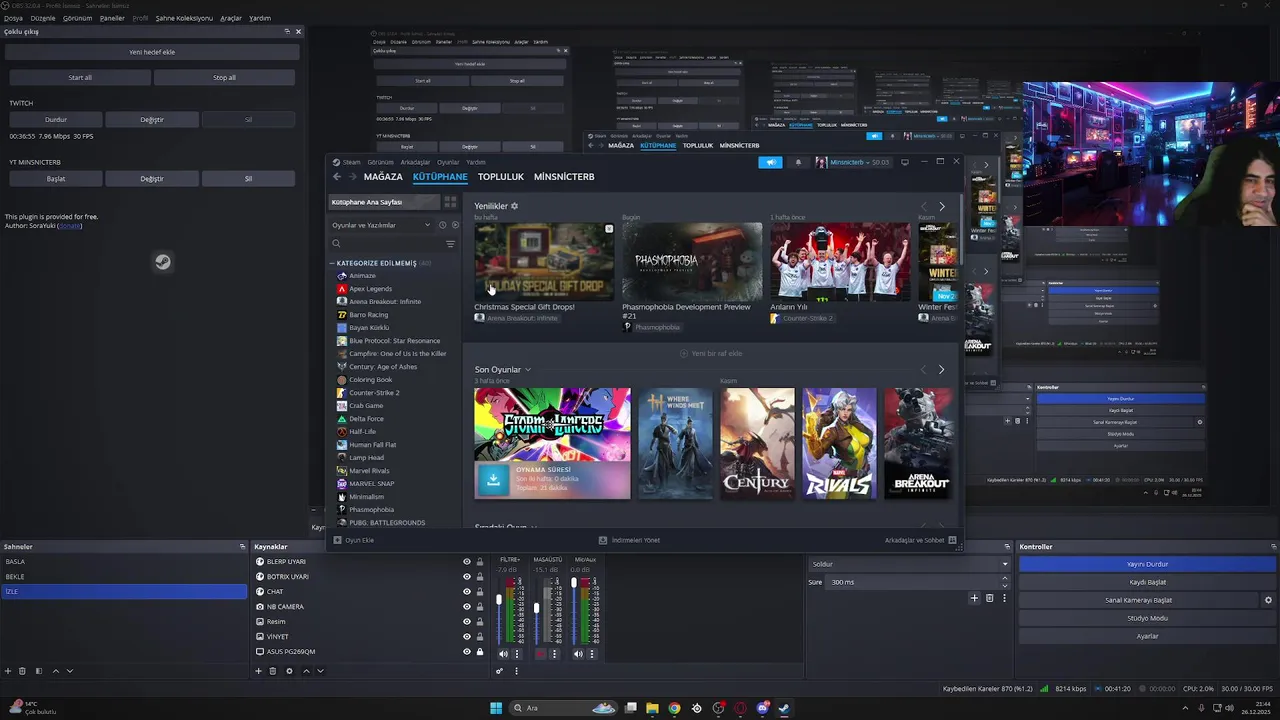Add transition with plus icon
Image resolution: width=1280 pixels, height=720 pixels.
click(974, 598)
